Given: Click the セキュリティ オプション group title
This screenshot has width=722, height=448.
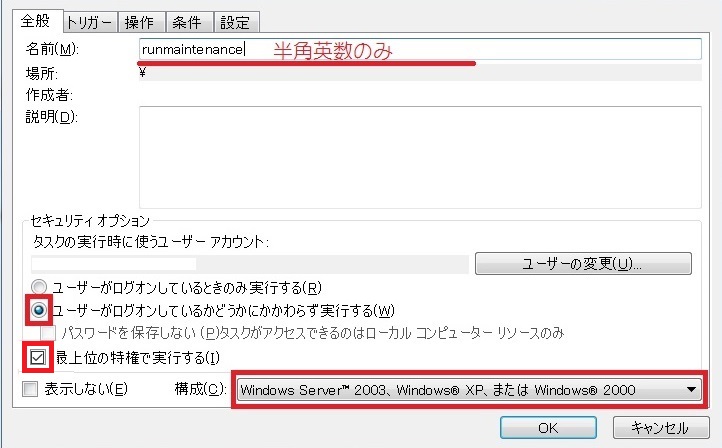Looking at the screenshot, I should pyautogui.click(x=90, y=221).
